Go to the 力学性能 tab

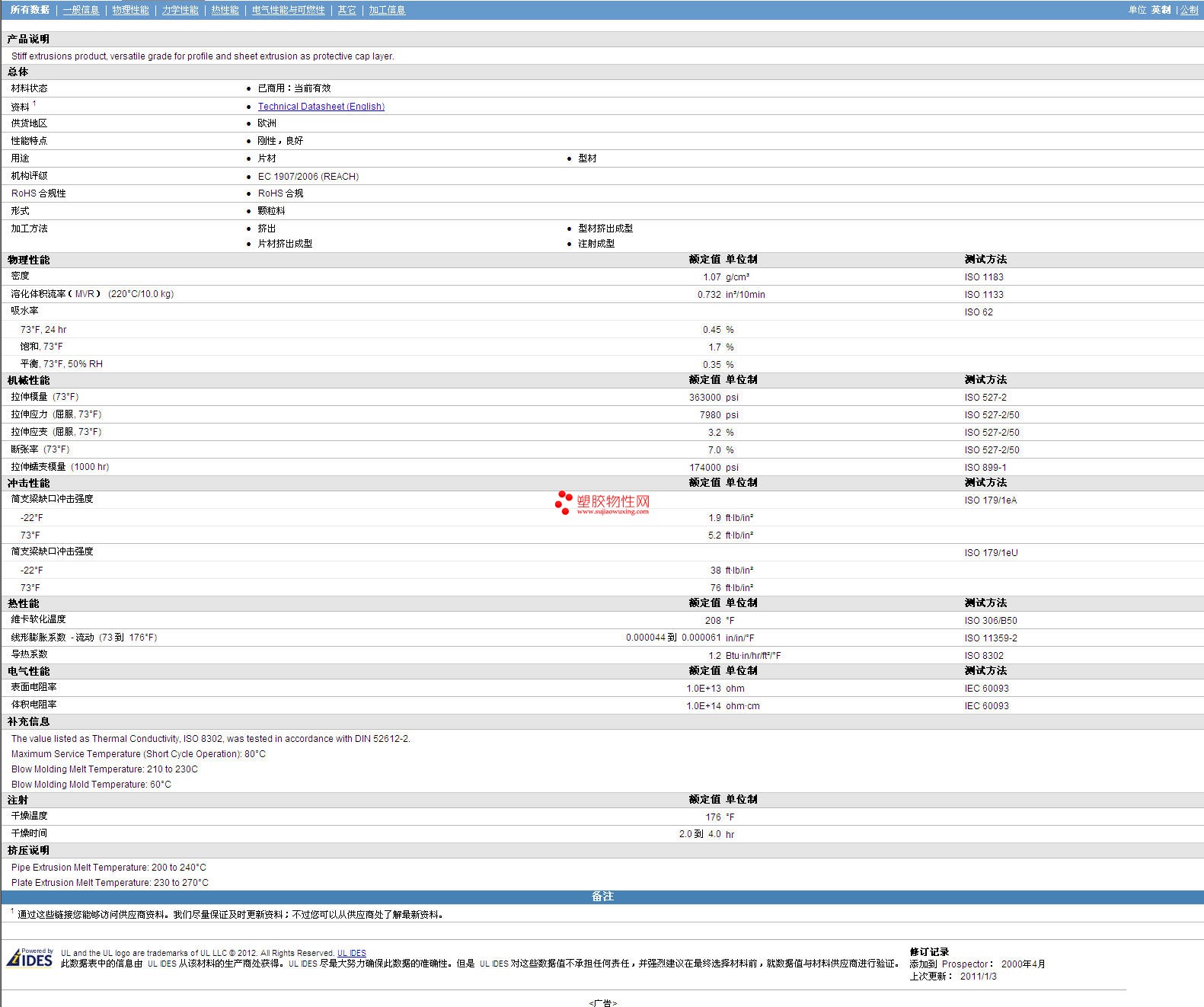[x=180, y=10]
